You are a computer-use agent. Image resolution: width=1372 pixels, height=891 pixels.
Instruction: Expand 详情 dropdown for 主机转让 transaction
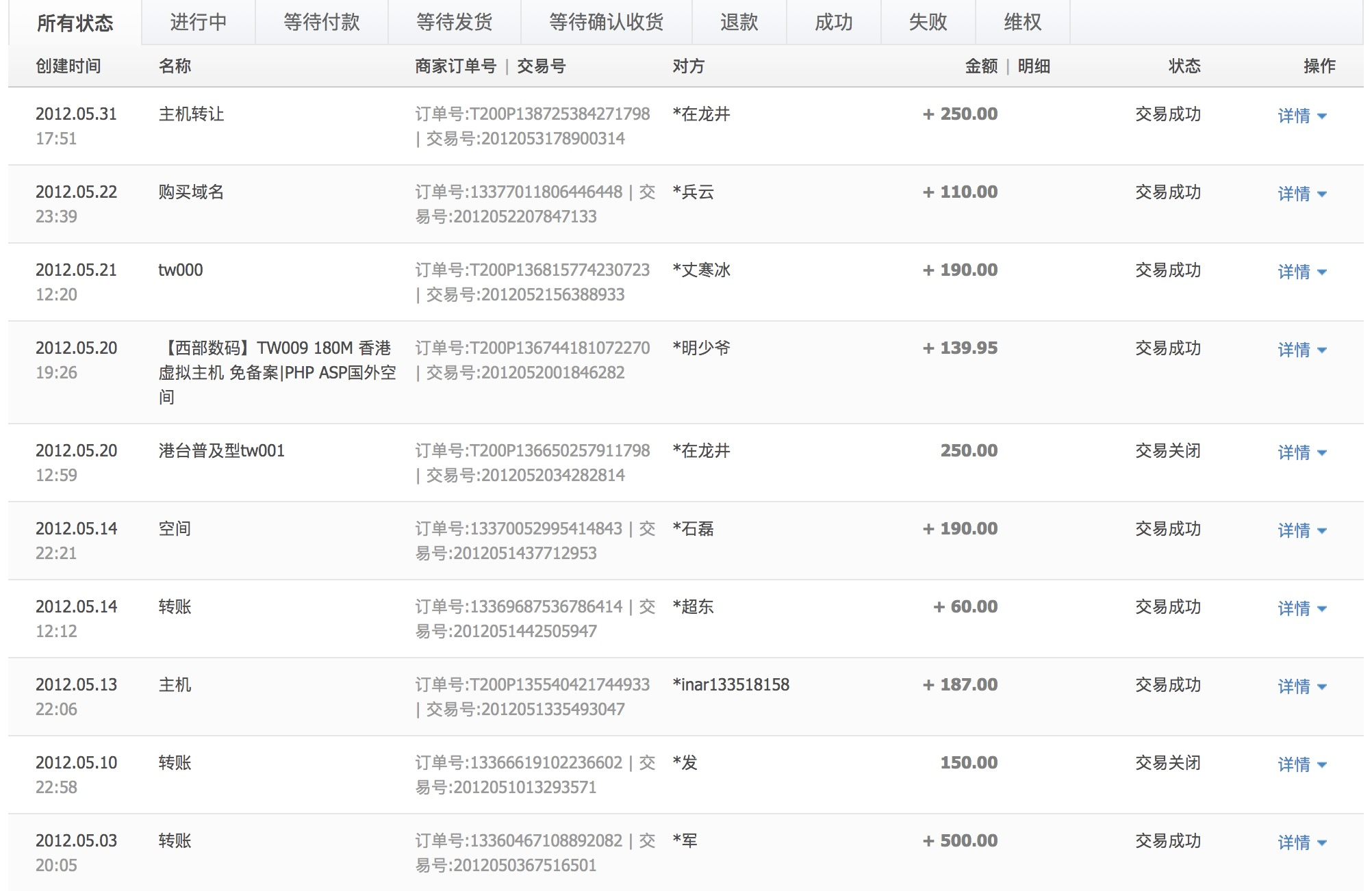[x=1301, y=116]
